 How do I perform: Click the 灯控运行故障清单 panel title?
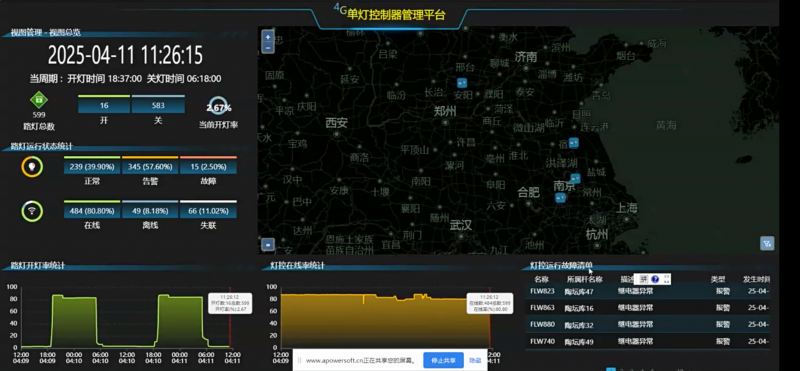pos(561,265)
